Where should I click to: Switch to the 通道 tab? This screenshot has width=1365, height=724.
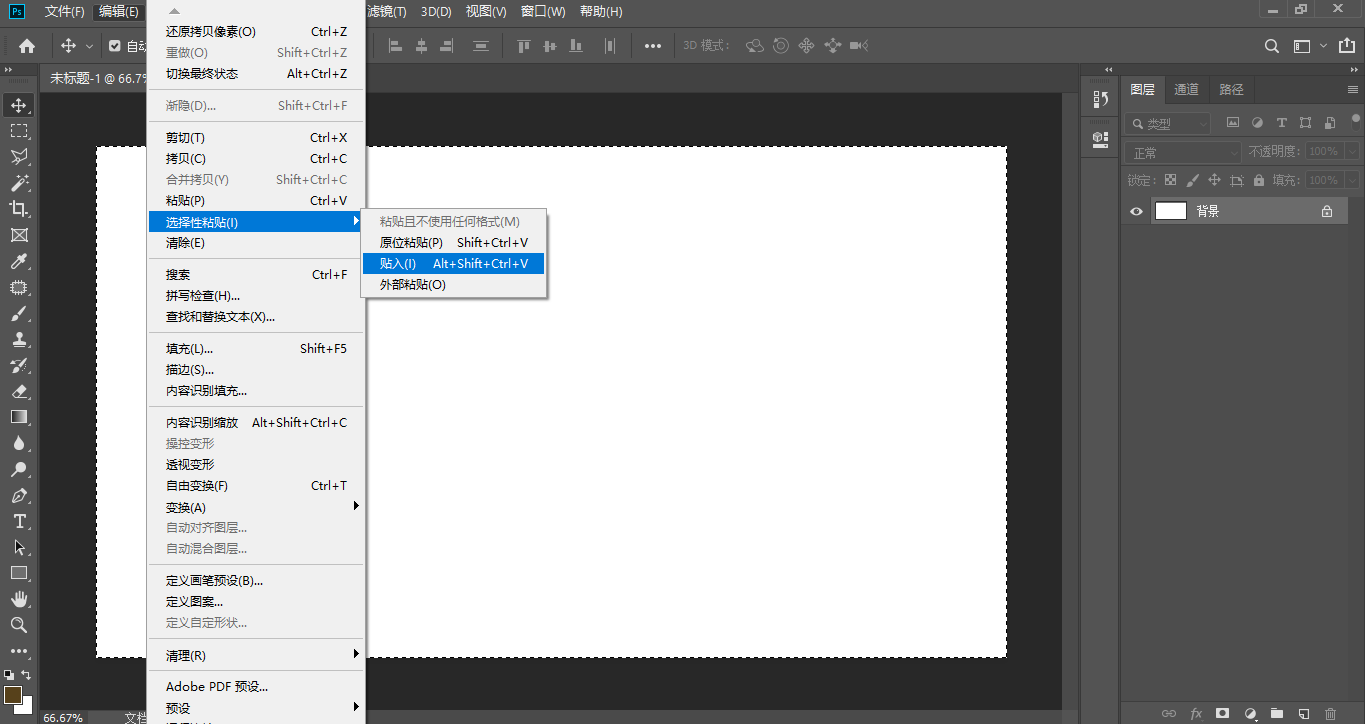point(1186,90)
